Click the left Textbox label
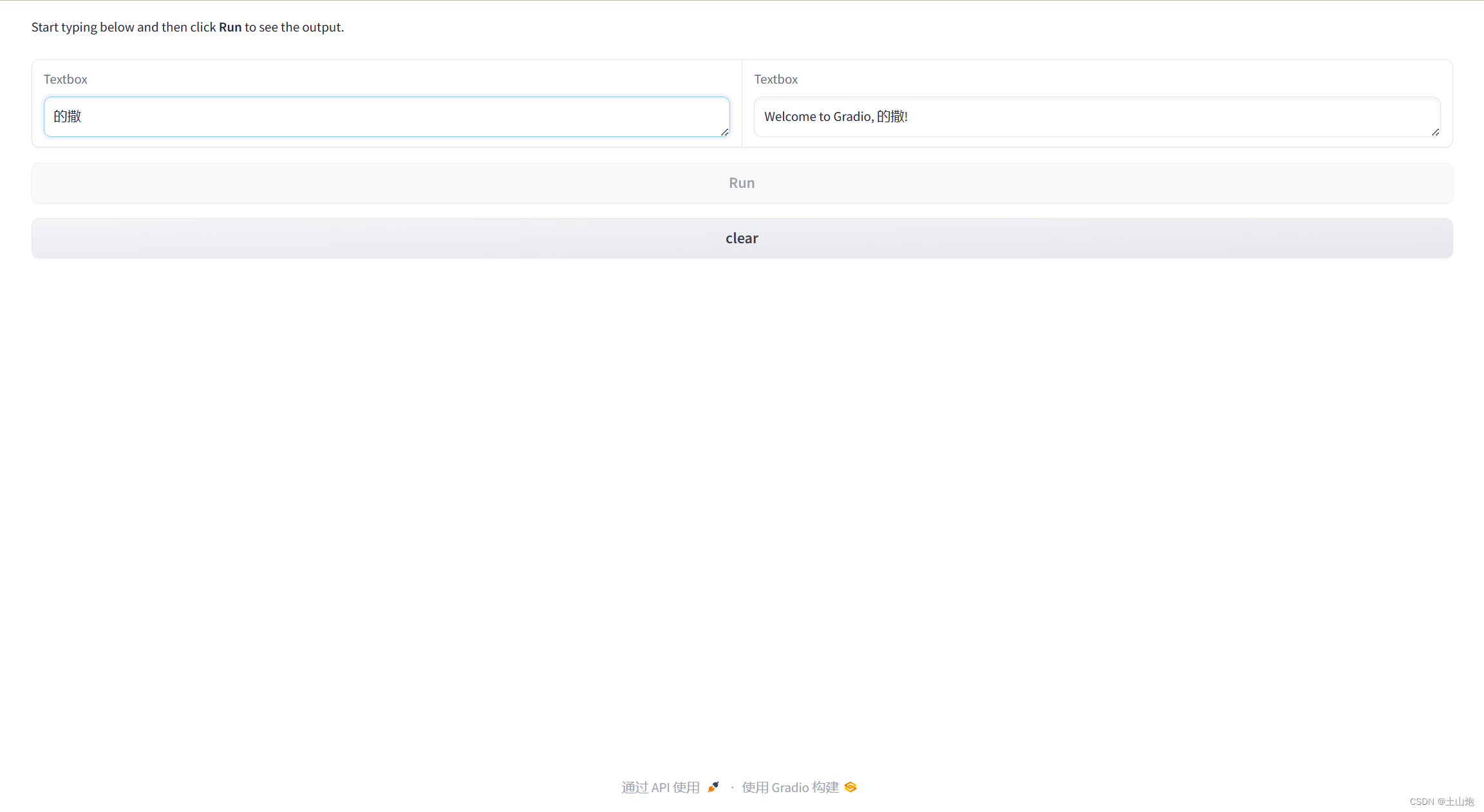 65,78
